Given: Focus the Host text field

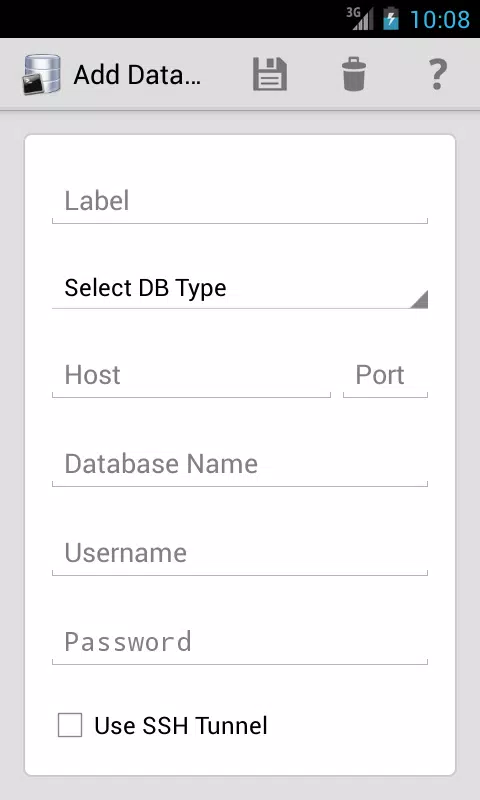Looking at the screenshot, I should tap(191, 376).
